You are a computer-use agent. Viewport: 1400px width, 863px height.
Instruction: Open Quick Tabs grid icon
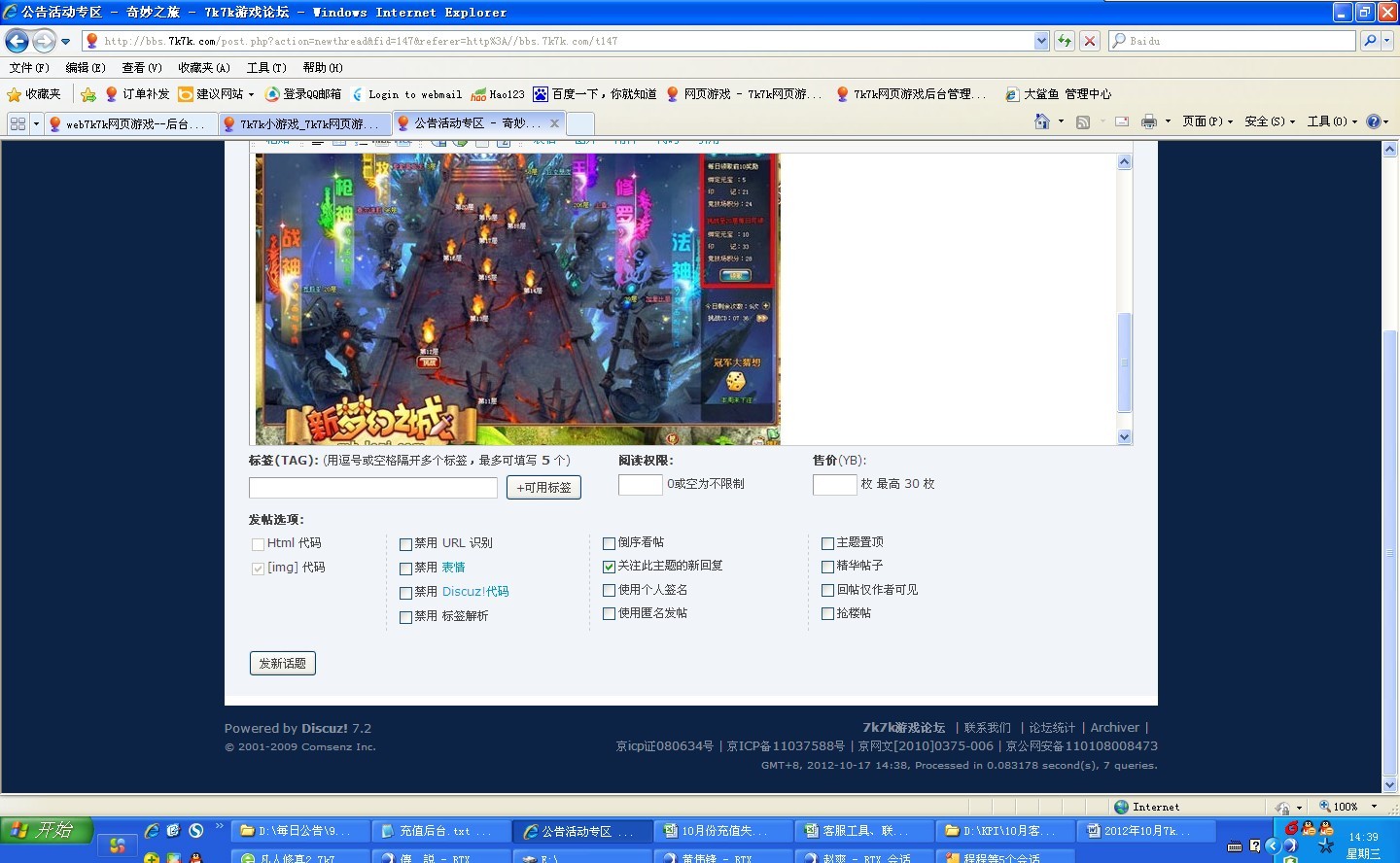[x=17, y=123]
